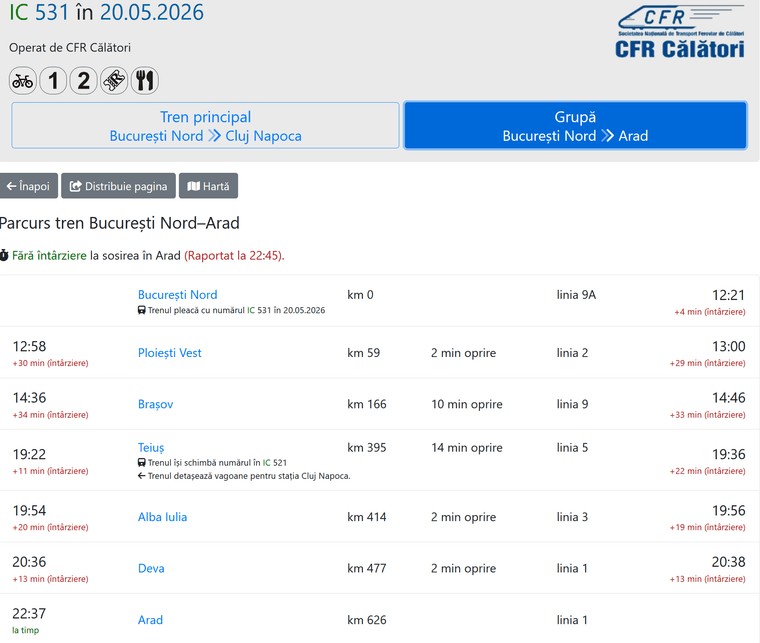Viewport: 760px width, 643px height.
Task: Click departure time 12:21 at București Nord
Action: pos(728,295)
